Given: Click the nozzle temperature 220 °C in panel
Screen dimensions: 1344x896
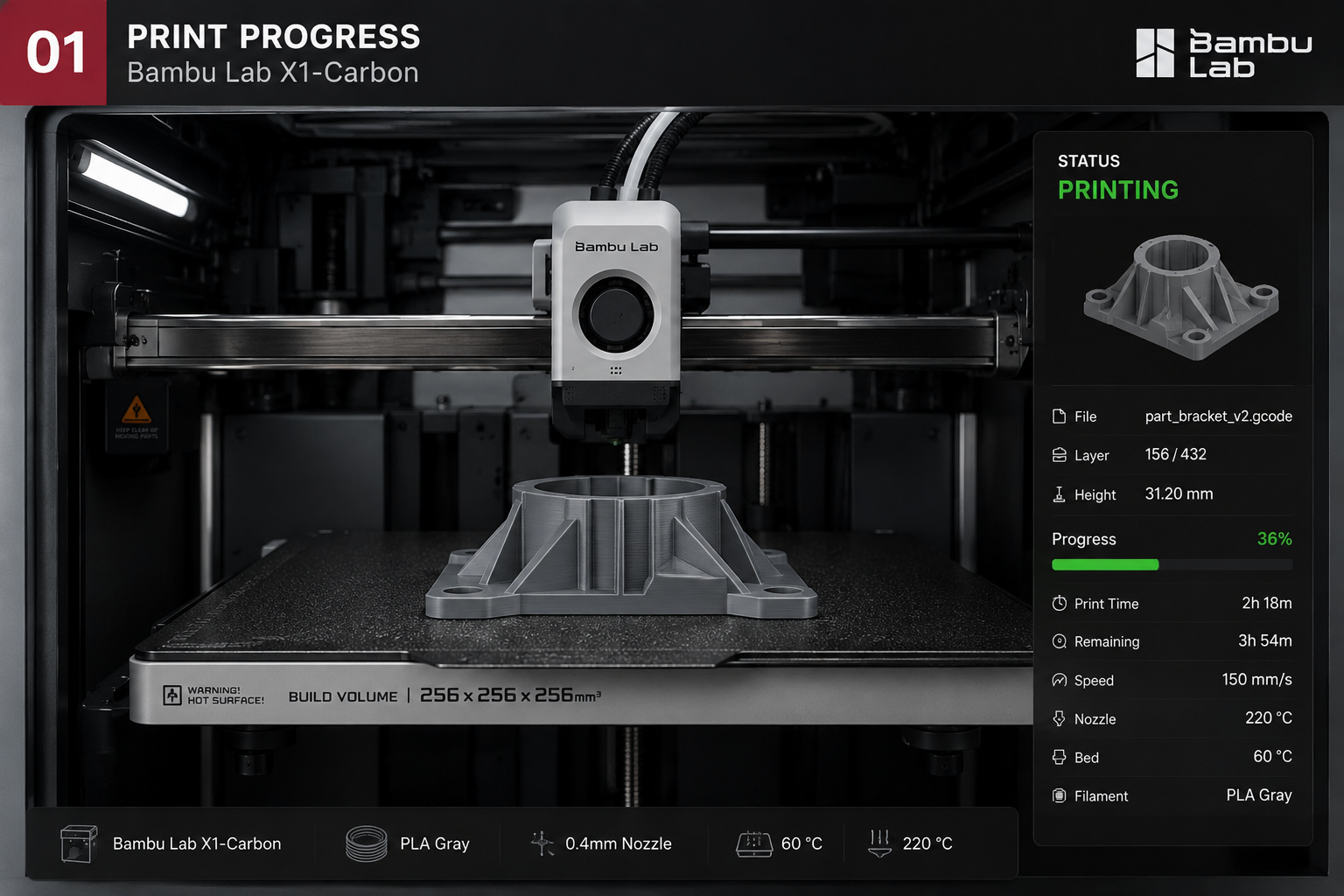Looking at the screenshot, I should (x=1269, y=717).
